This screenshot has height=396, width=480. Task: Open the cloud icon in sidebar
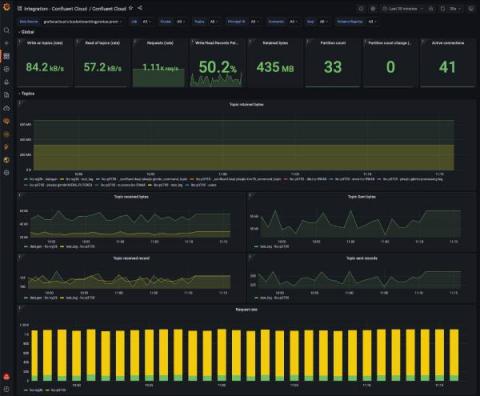[6, 108]
